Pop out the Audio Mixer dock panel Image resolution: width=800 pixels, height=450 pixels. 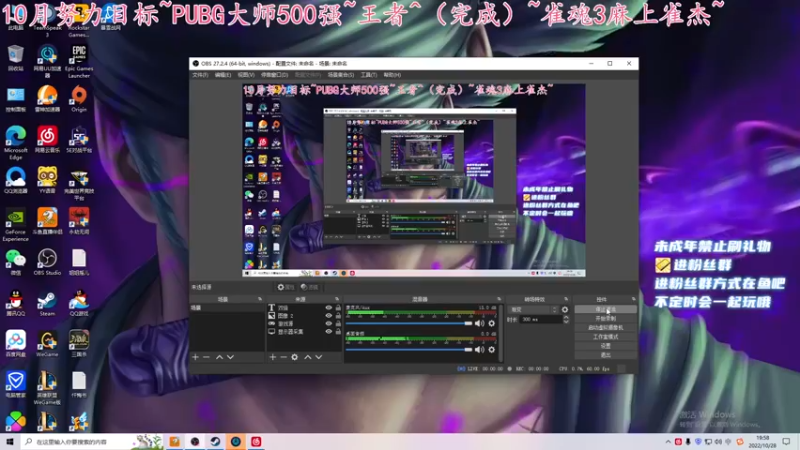point(499,299)
